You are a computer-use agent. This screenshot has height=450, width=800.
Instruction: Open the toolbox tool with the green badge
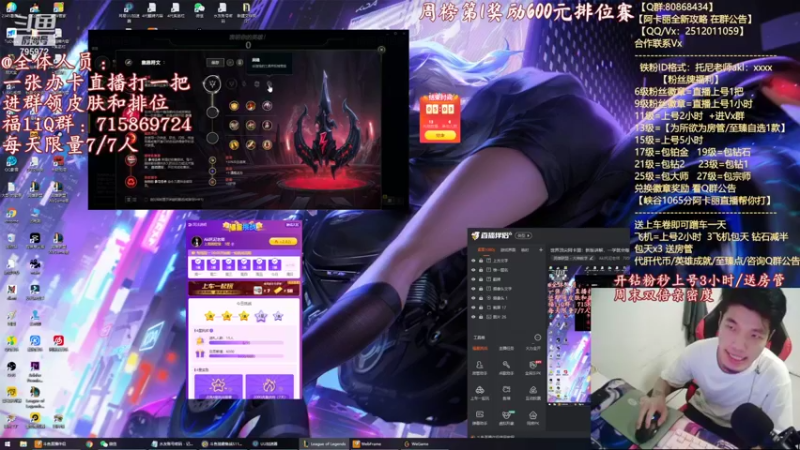point(506,417)
